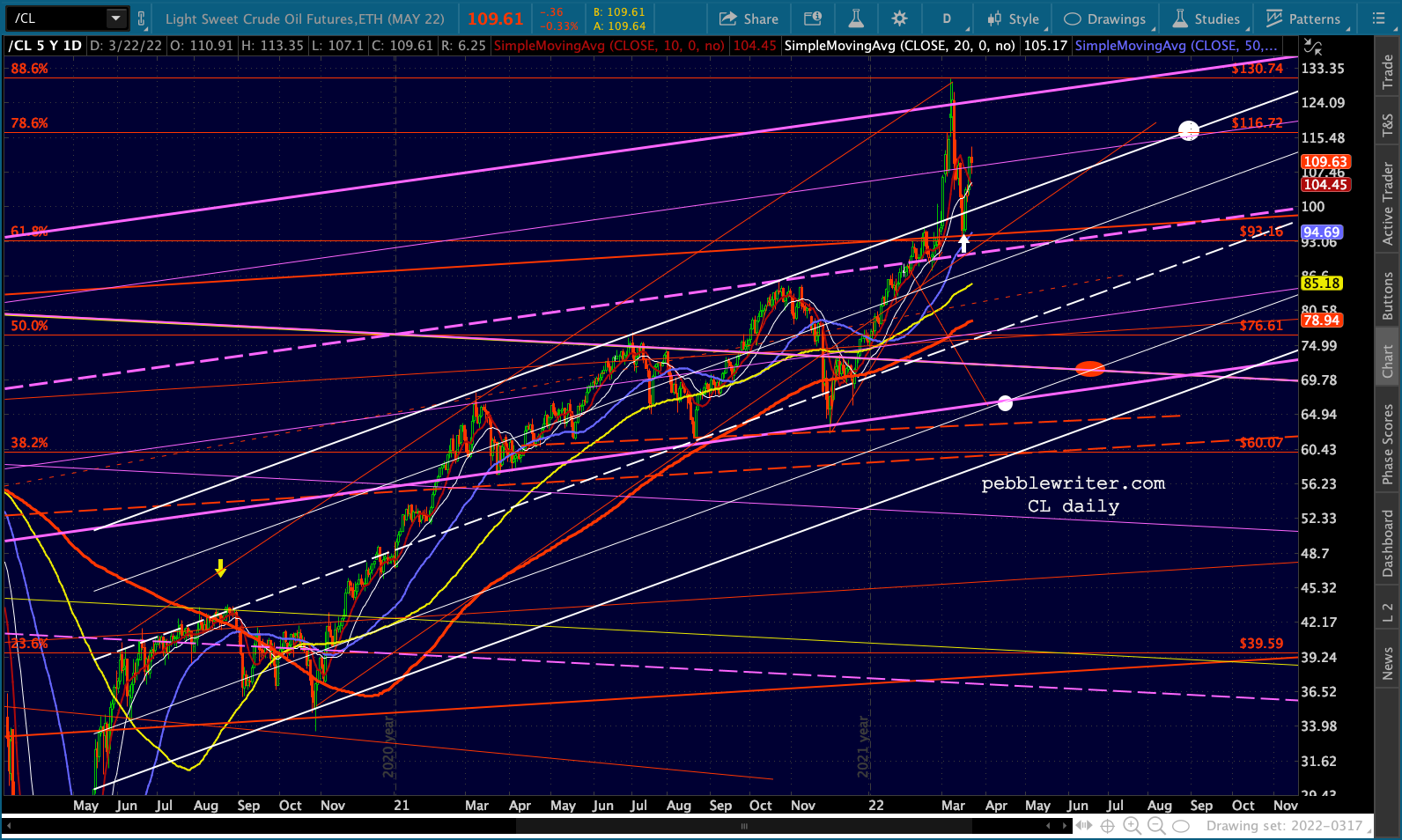
Task: Click the Drawing set: 2022-0317 label
Action: click(x=1284, y=826)
